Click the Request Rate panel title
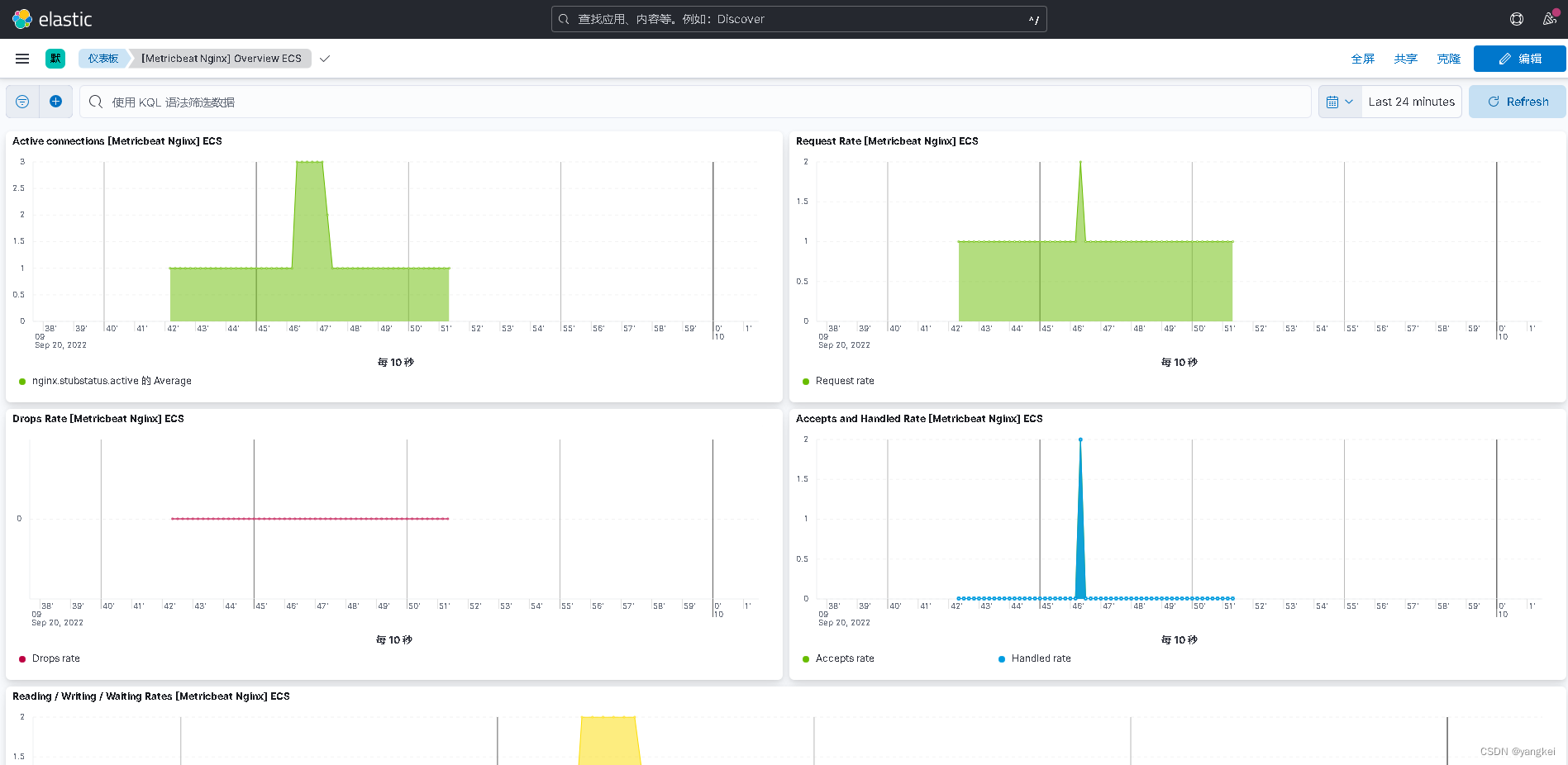The height and width of the screenshot is (765, 1568). 887,141
